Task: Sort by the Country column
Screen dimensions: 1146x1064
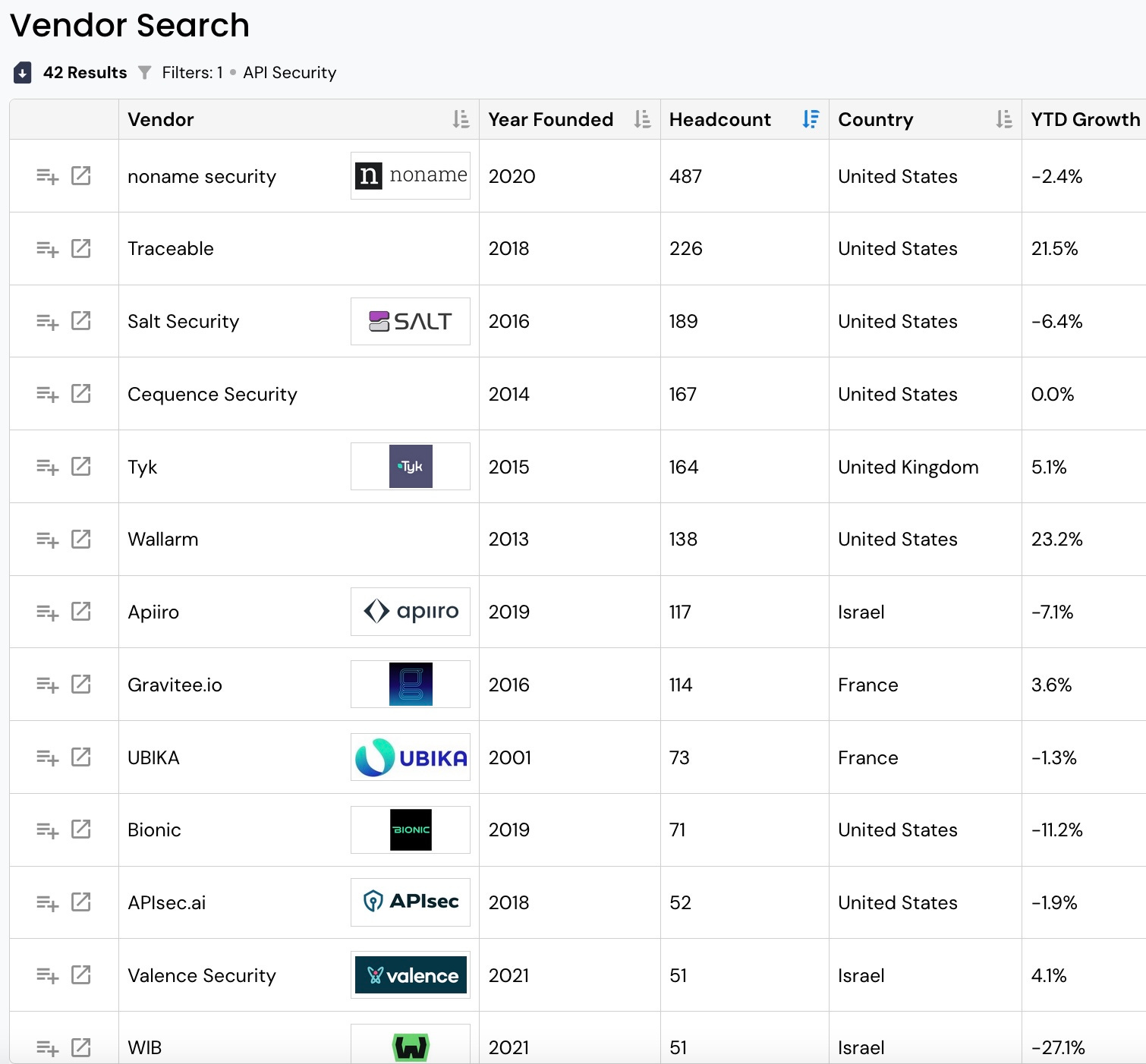Action: pyautogui.click(x=1003, y=119)
